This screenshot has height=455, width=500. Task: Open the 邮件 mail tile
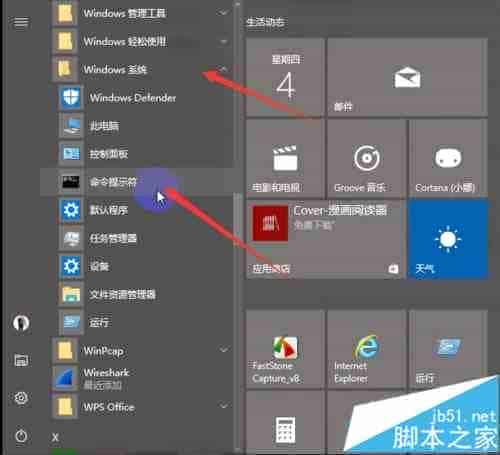(x=407, y=77)
